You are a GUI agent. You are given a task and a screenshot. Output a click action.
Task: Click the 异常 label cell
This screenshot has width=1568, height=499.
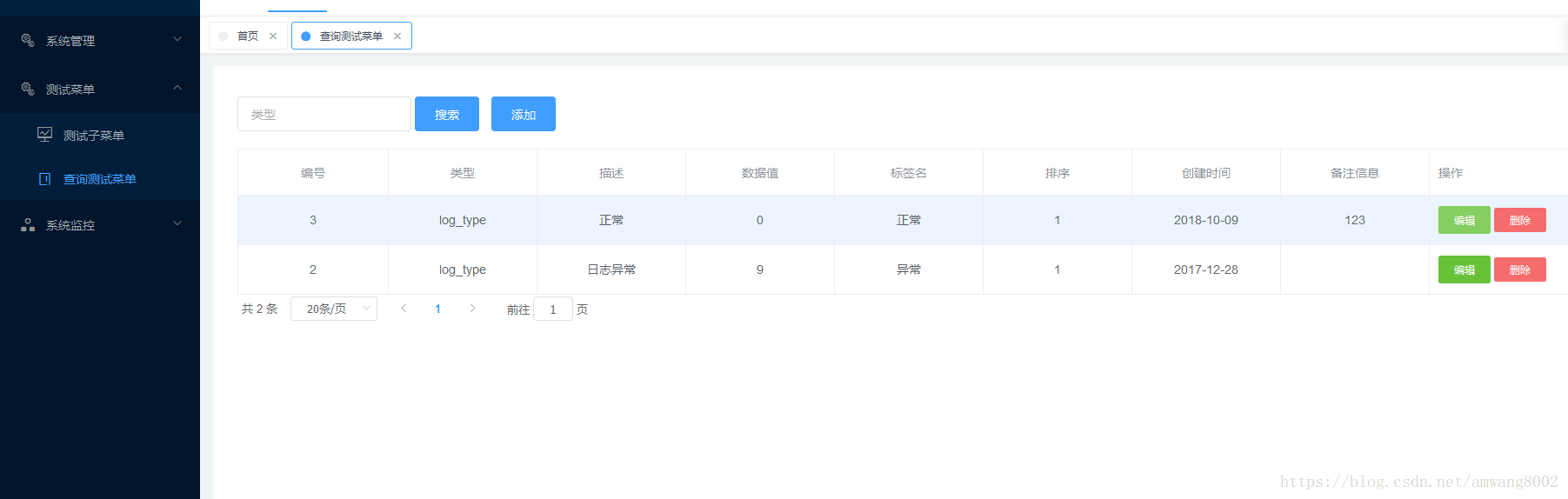coord(909,269)
